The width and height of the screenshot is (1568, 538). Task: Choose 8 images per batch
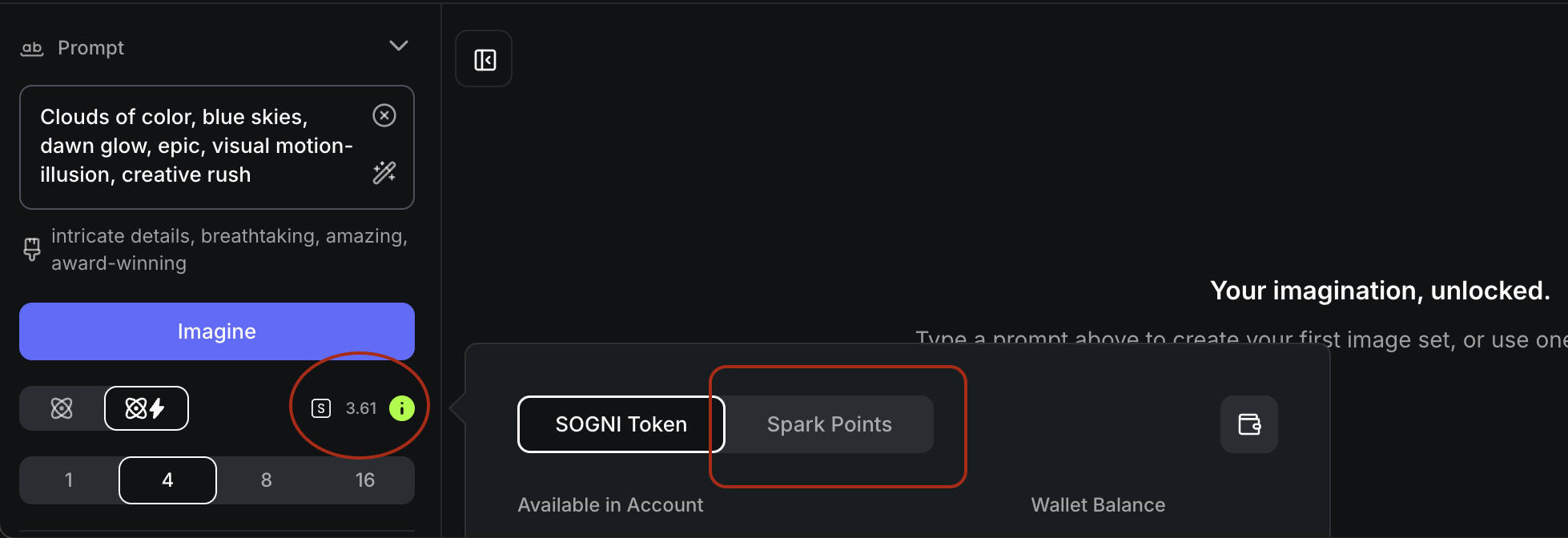pos(266,480)
